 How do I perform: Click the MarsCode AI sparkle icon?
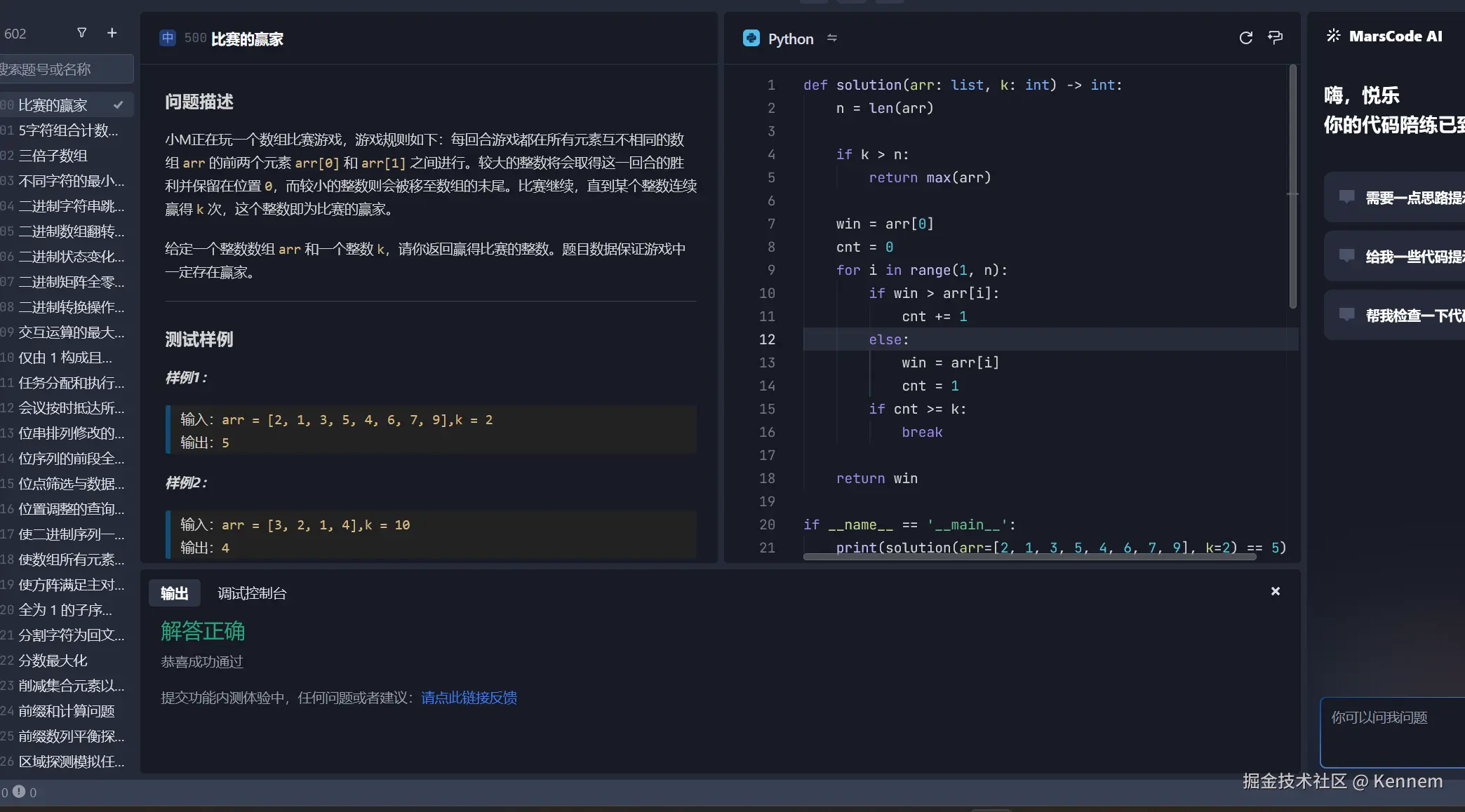(x=1333, y=36)
